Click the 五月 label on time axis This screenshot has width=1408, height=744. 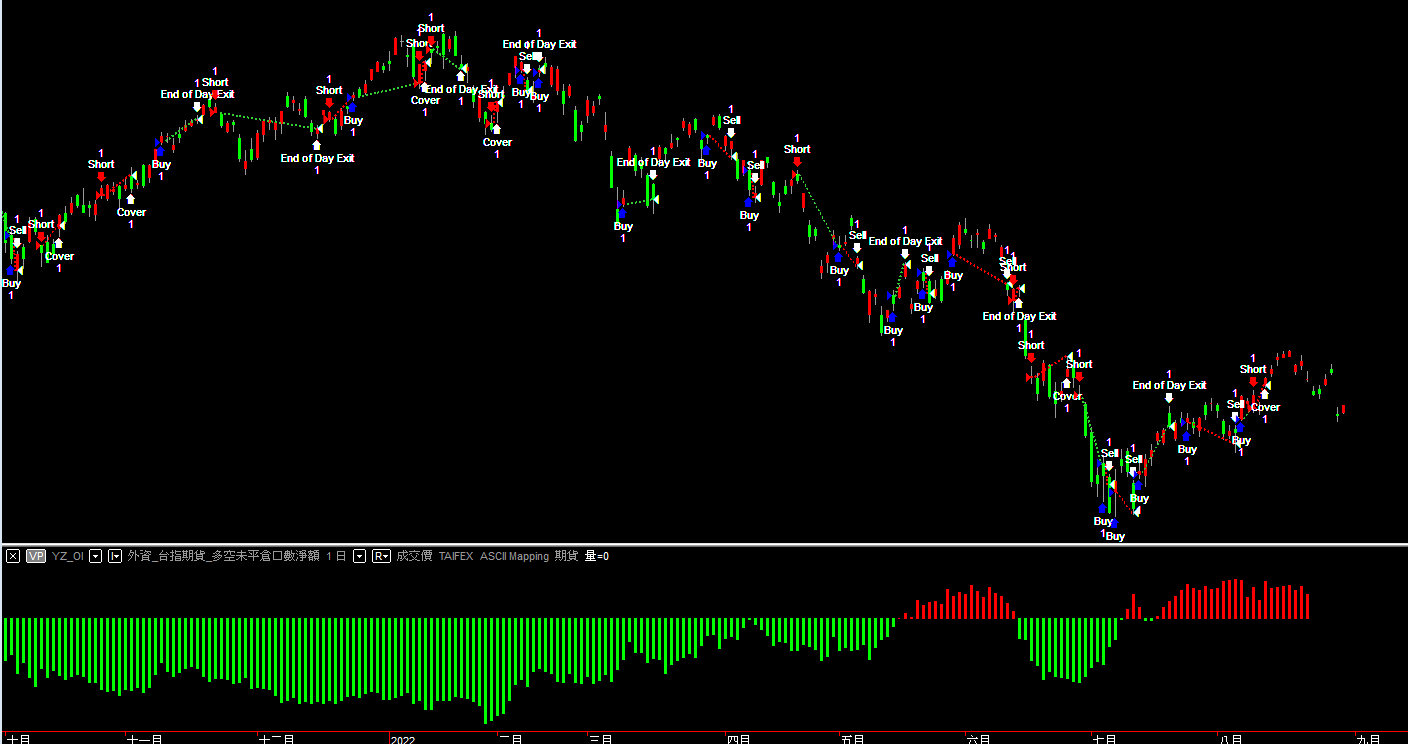click(853, 739)
